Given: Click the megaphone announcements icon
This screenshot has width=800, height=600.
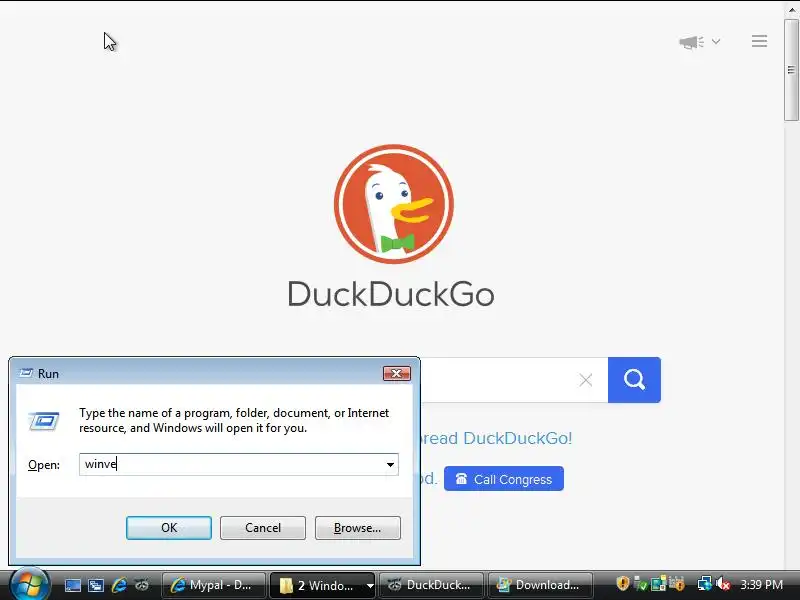Looking at the screenshot, I should [x=691, y=42].
